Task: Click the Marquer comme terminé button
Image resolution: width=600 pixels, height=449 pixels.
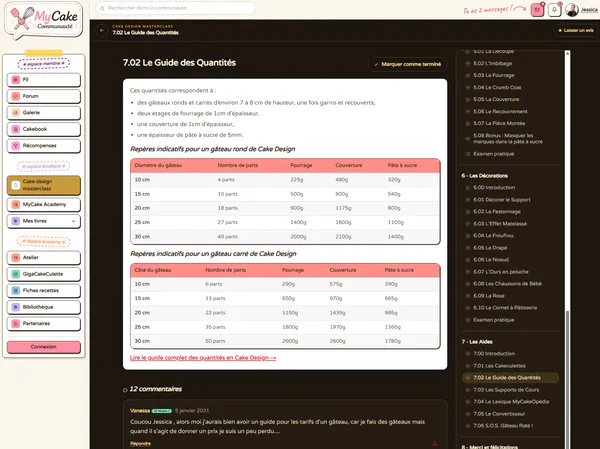Action: [408, 64]
